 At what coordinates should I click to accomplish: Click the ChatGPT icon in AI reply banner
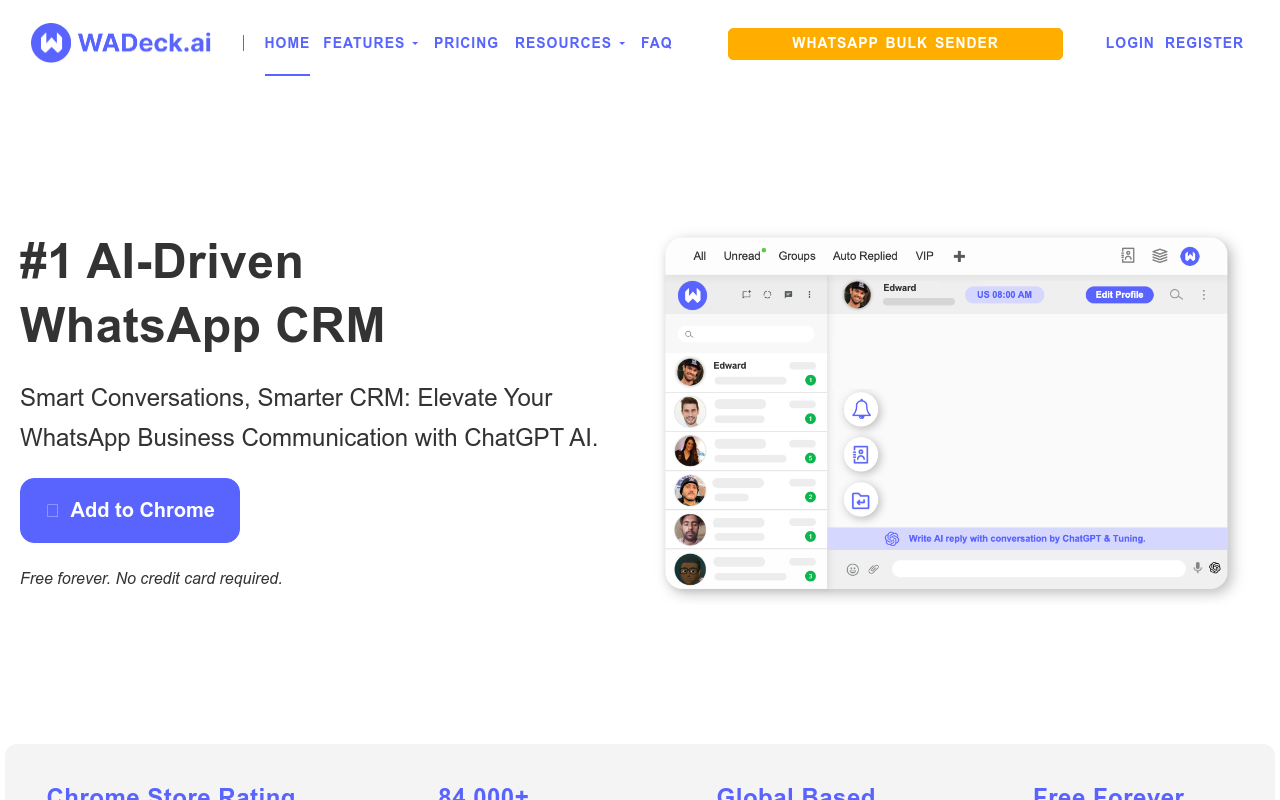[x=892, y=538]
